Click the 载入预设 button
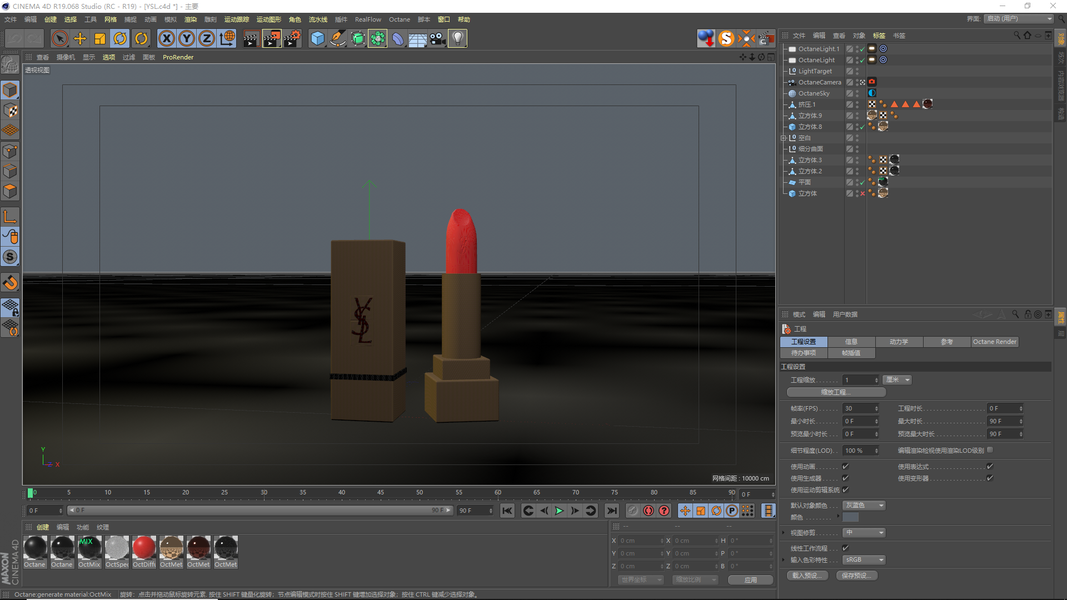 pos(807,576)
